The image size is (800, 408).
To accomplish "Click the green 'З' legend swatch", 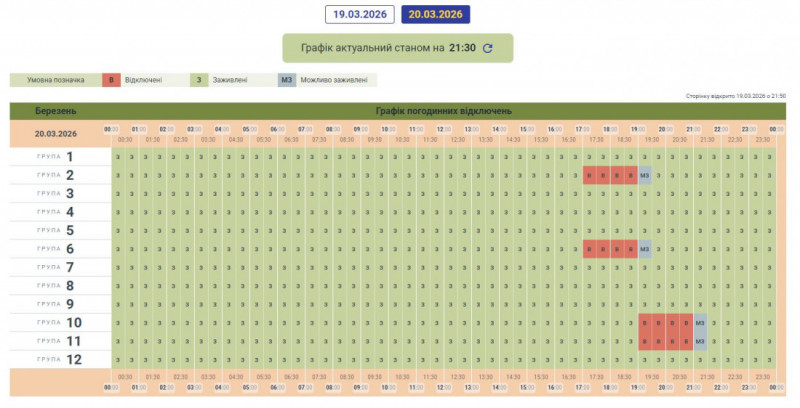I will (199, 80).
